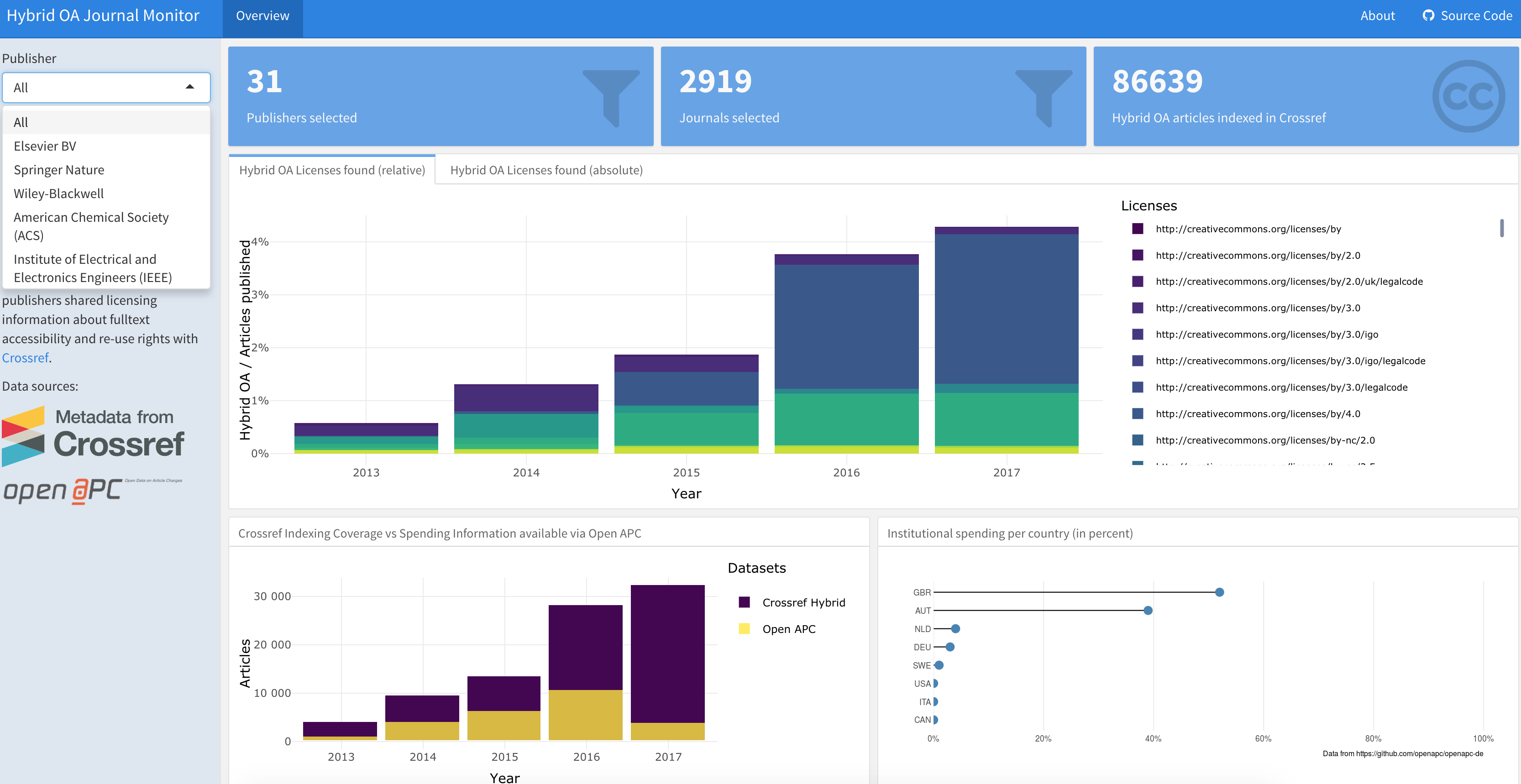Click the Crossref logo under Data sources
The image size is (1521, 784).
click(93, 436)
